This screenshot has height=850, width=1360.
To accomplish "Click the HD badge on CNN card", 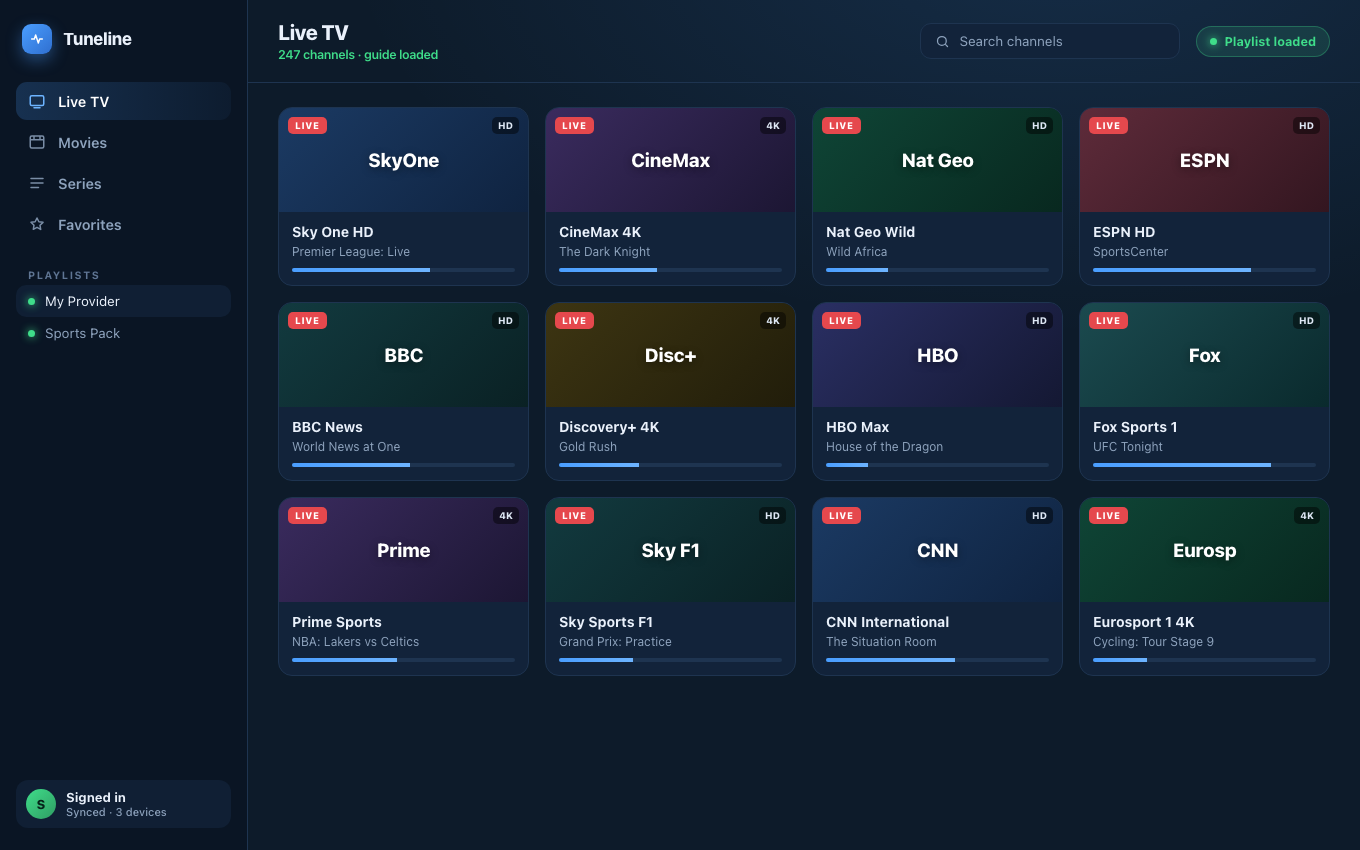I will point(1039,516).
